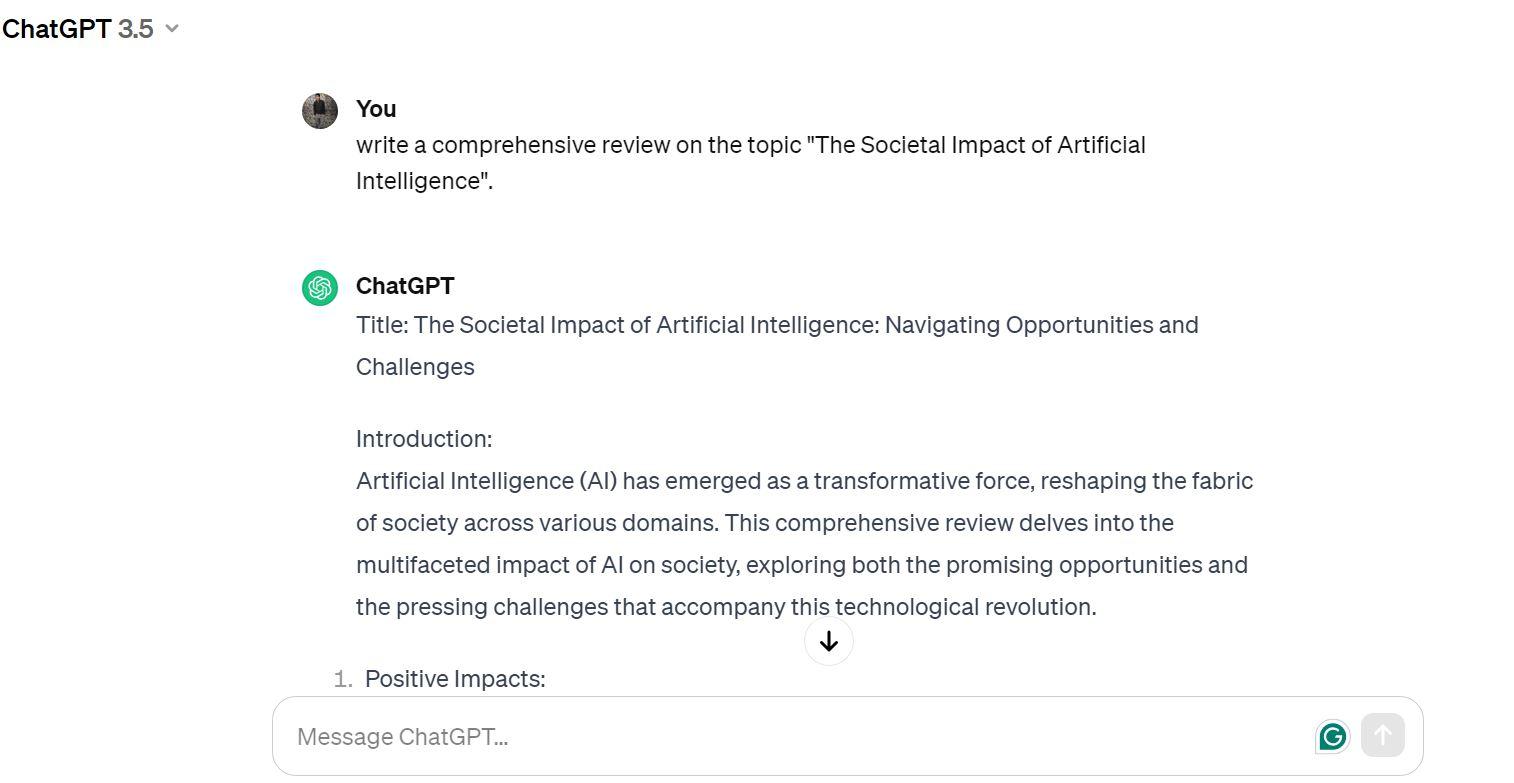Screen dimensions: 1514x783
Task: Click the "Introduction:" heading
Action: tap(424, 439)
